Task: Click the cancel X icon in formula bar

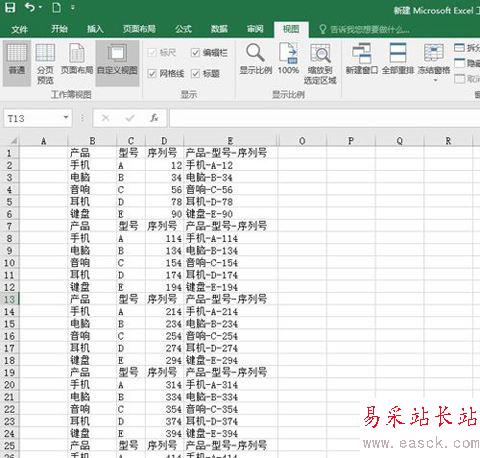Action: [106, 118]
